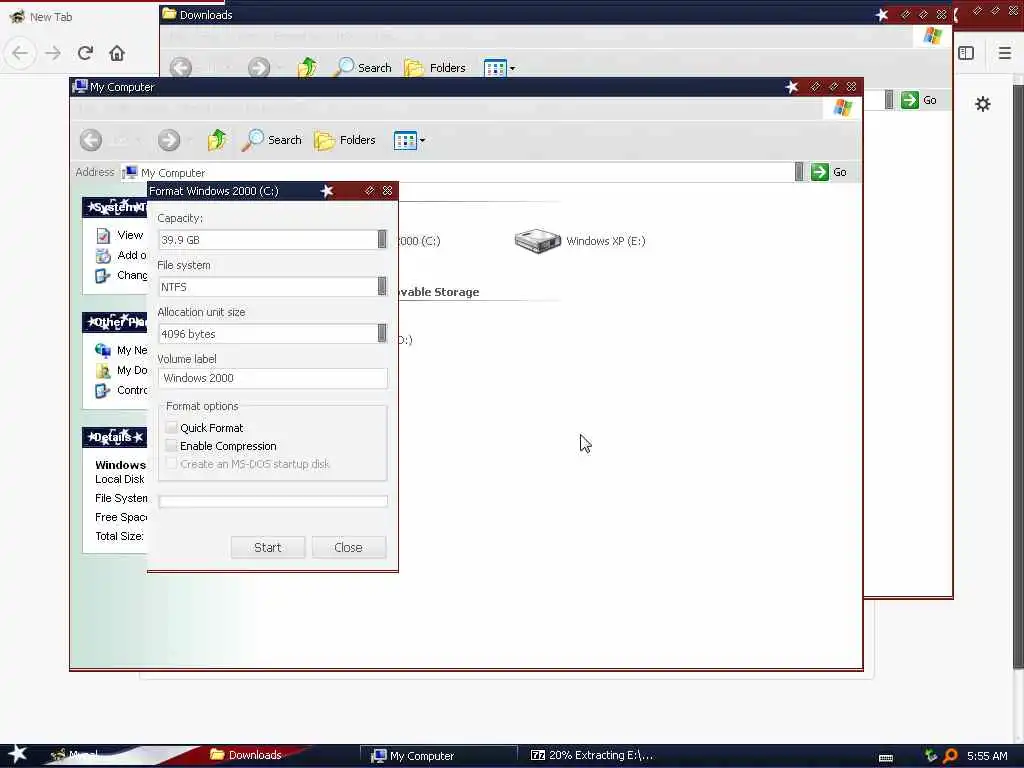This screenshot has width=1024, height=768.
Task: Select Windows XP (E:) drive icon
Action: coord(537,241)
